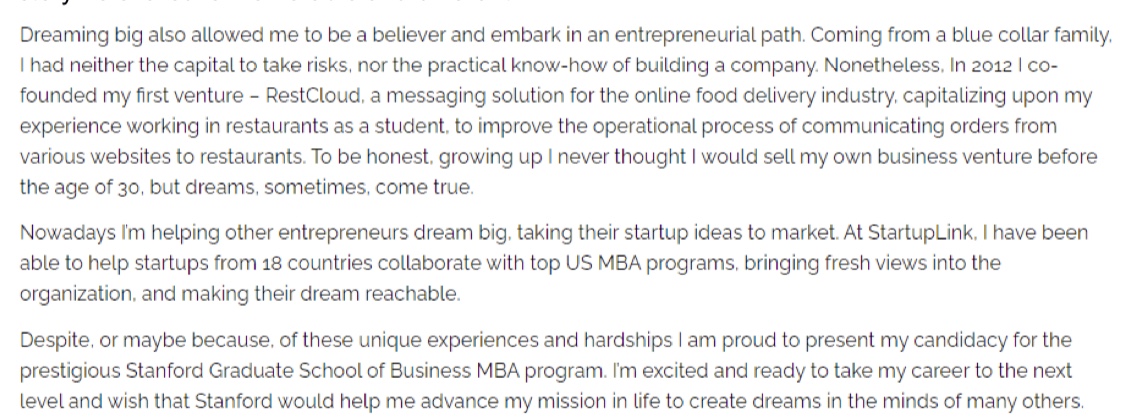Click the text "Stanford Graduate School of Business"

click(299, 371)
